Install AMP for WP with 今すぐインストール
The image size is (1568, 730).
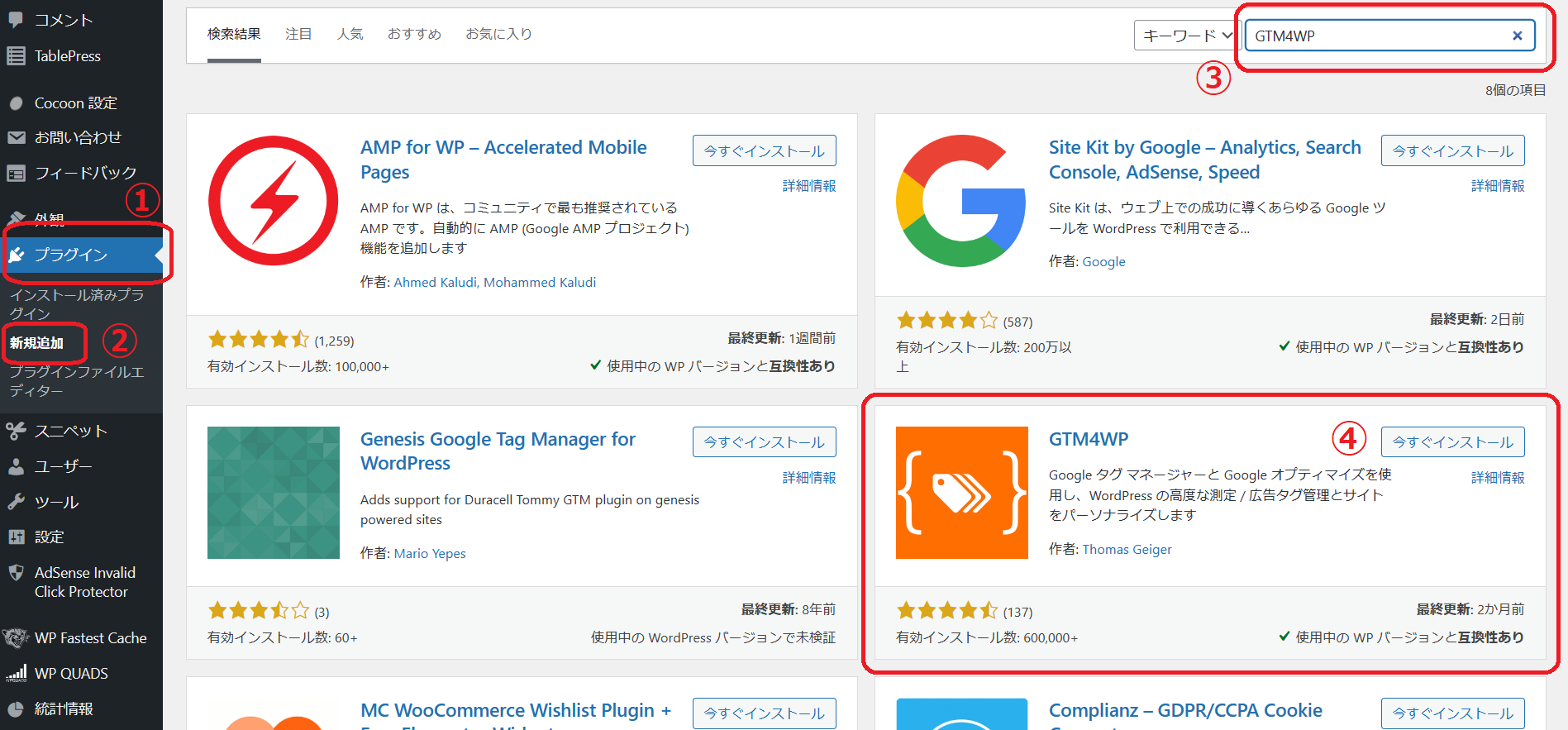(x=765, y=150)
